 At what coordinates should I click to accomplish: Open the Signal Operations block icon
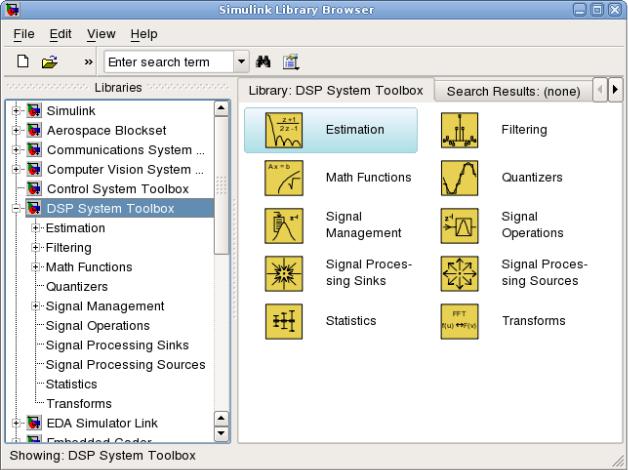pyautogui.click(x=459, y=226)
